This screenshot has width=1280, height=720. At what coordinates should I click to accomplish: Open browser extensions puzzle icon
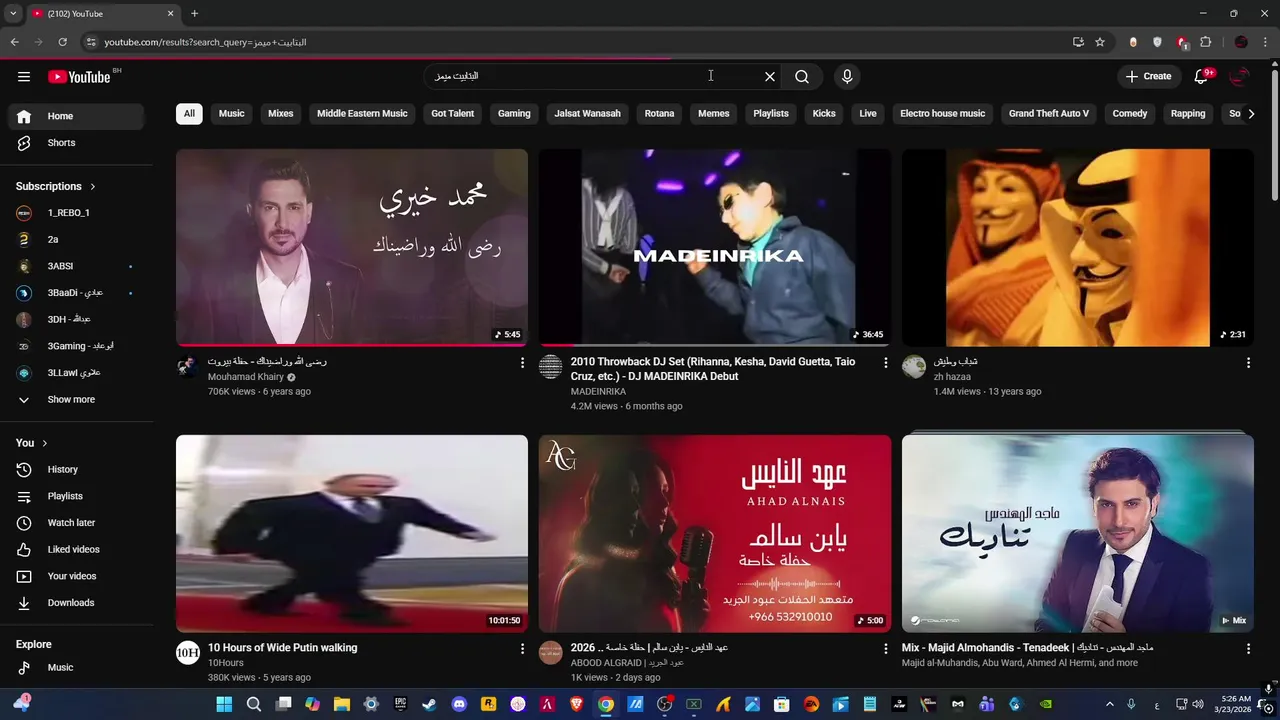click(x=1205, y=42)
